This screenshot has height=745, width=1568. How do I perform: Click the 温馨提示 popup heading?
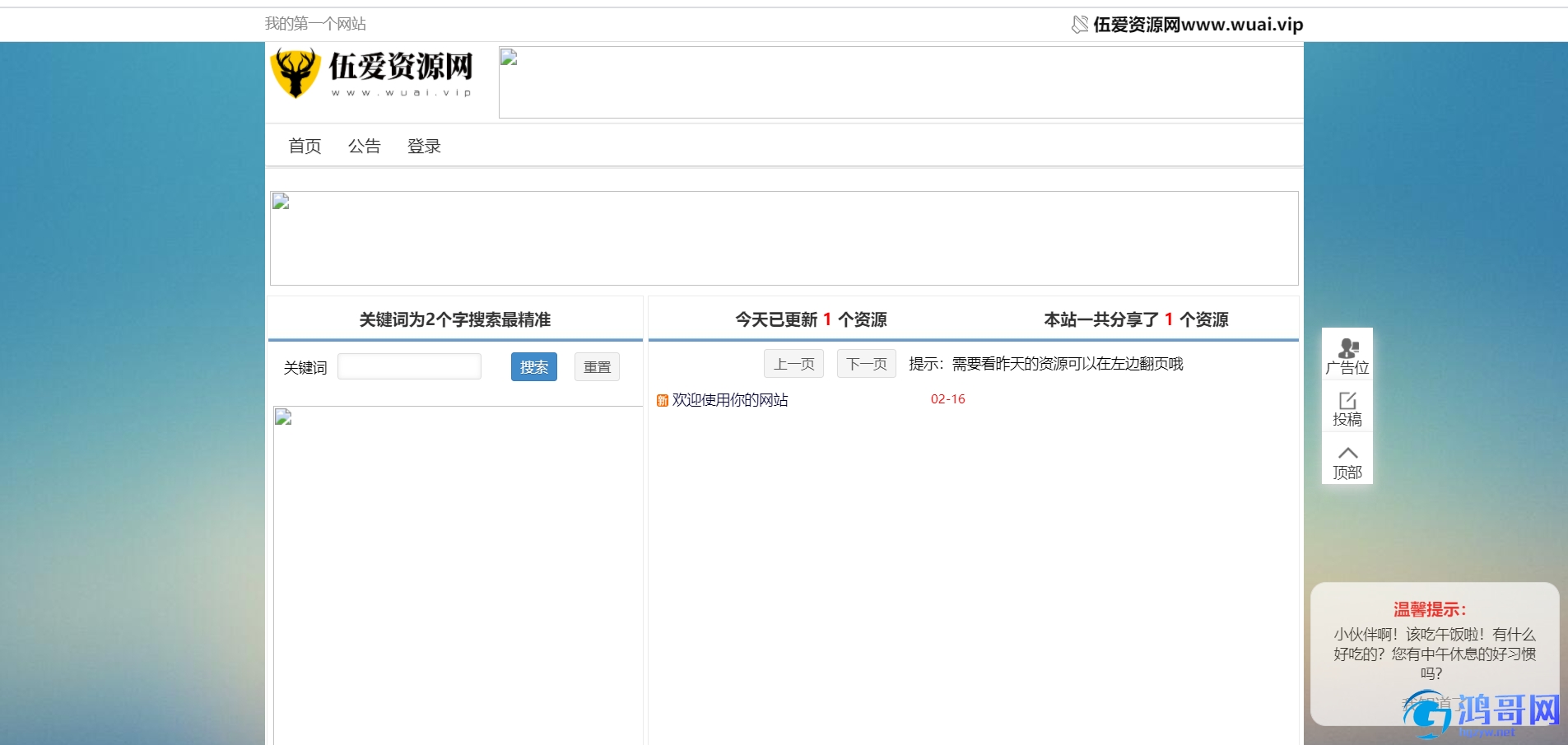click(x=1431, y=610)
